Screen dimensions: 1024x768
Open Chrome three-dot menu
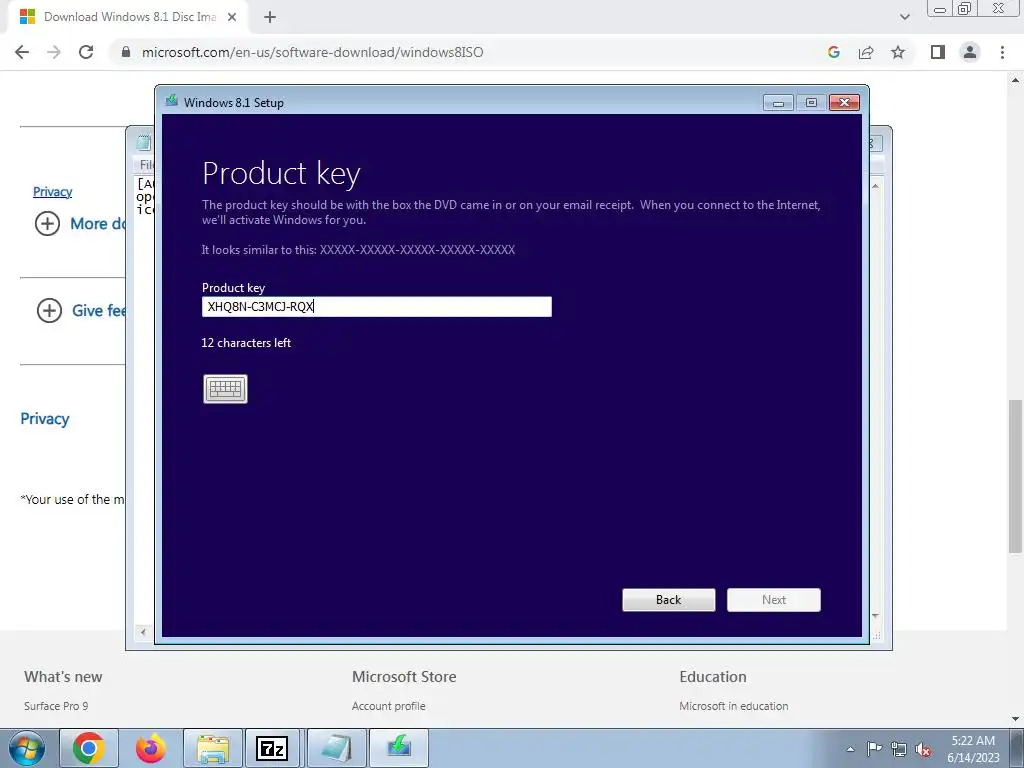(1002, 52)
